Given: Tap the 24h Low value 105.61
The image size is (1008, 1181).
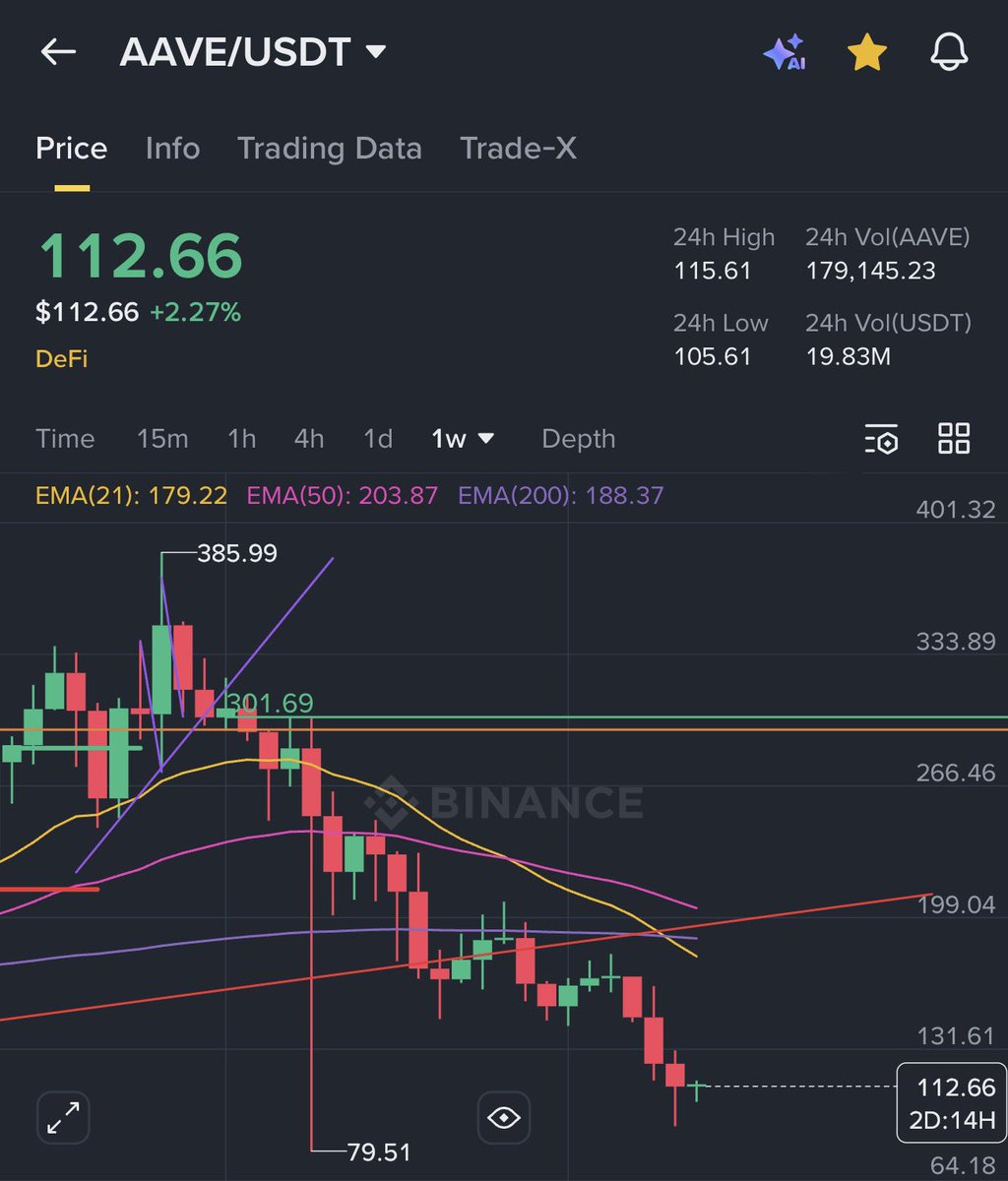Looking at the screenshot, I should coord(713,355).
